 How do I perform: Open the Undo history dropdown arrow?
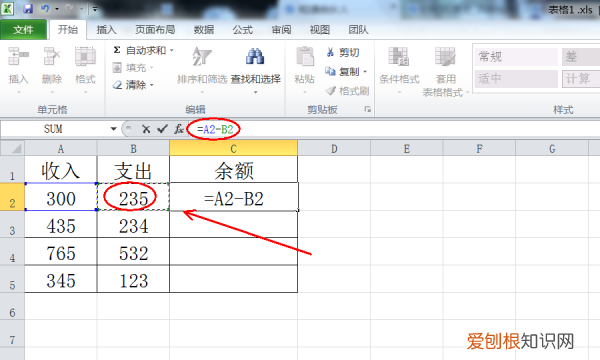click(x=57, y=9)
